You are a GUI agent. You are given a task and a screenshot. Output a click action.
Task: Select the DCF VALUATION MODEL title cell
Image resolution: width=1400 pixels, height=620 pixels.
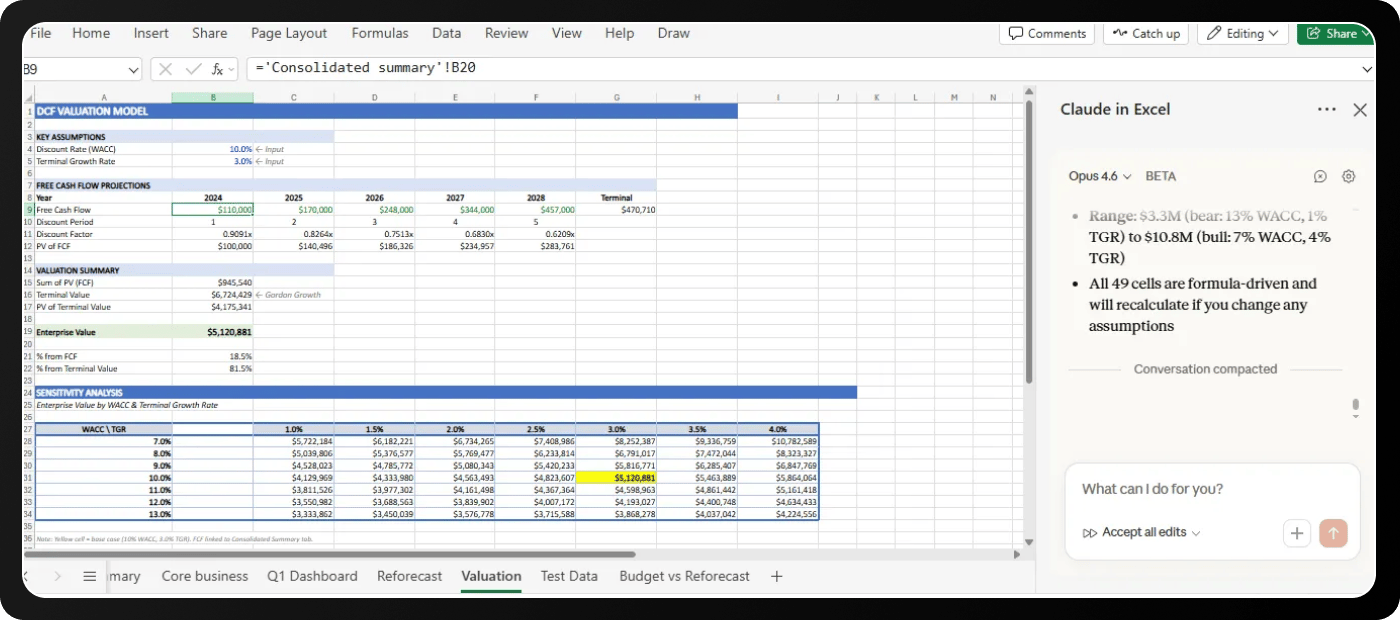pyautogui.click(x=103, y=111)
